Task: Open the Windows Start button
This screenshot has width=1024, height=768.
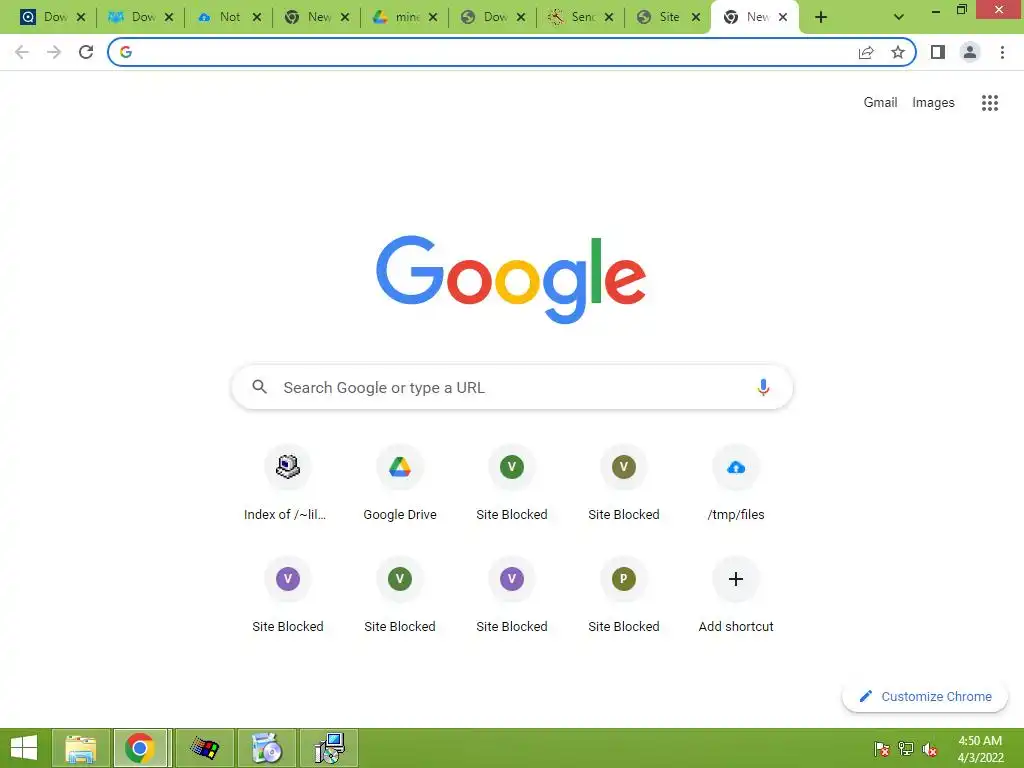Action: coord(24,748)
